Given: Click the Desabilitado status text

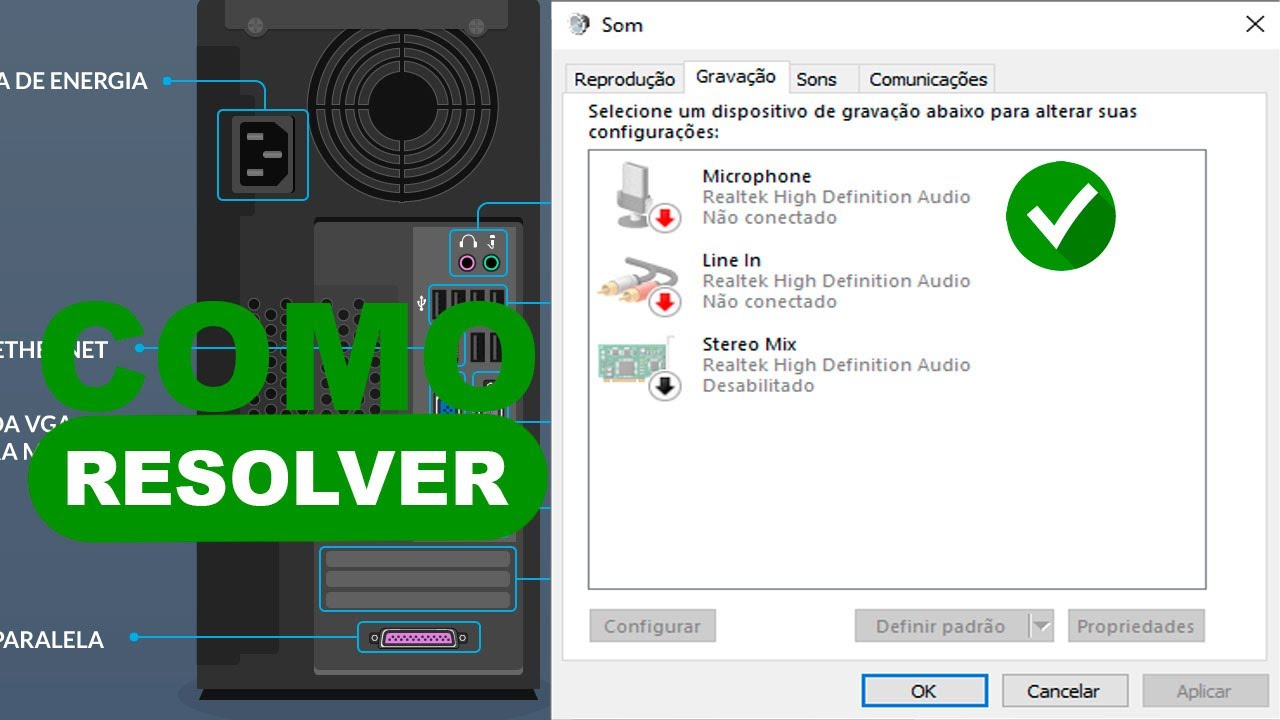Looking at the screenshot, I should (758, 386).
